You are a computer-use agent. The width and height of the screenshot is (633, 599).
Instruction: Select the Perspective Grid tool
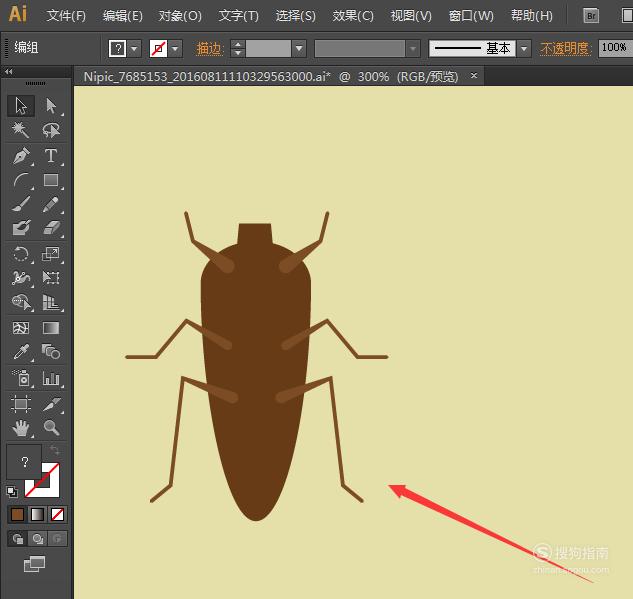tap(51, 302)
